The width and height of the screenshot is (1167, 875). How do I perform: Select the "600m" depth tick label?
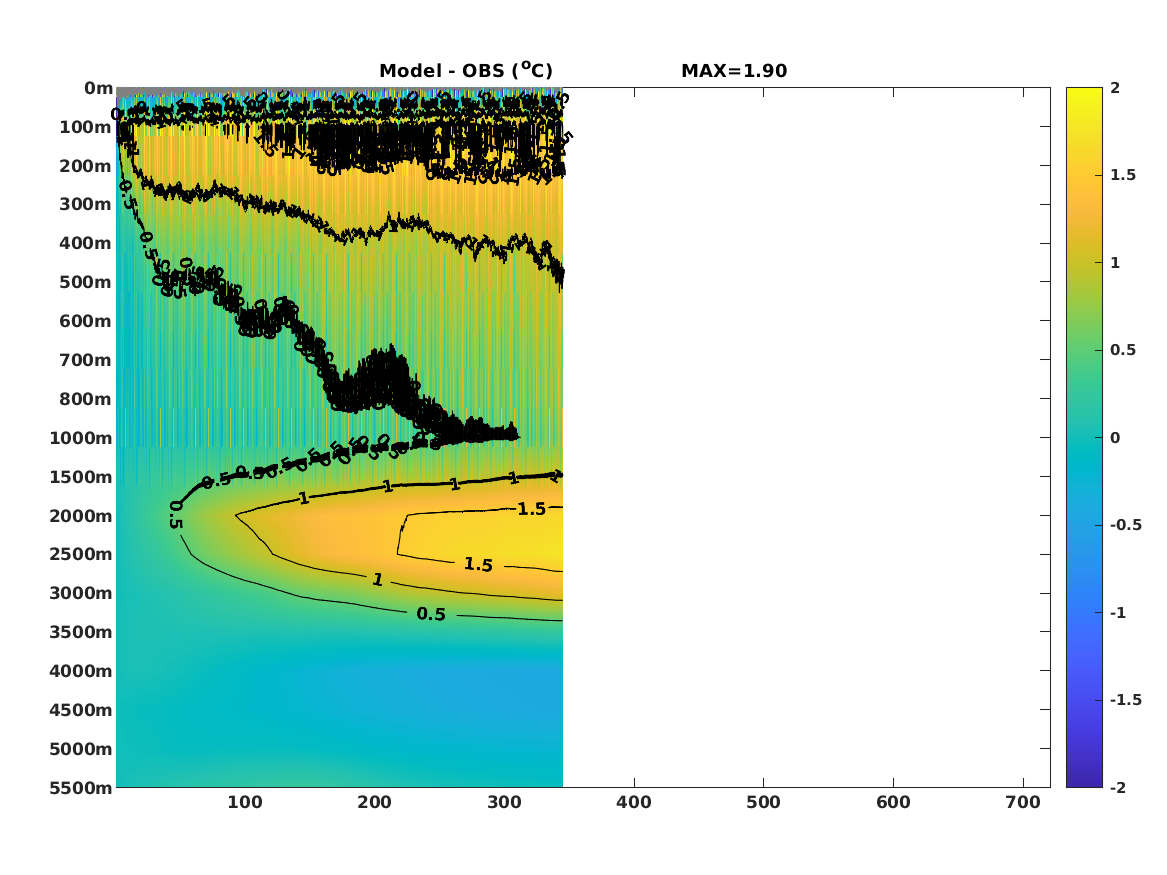point(86,321)
